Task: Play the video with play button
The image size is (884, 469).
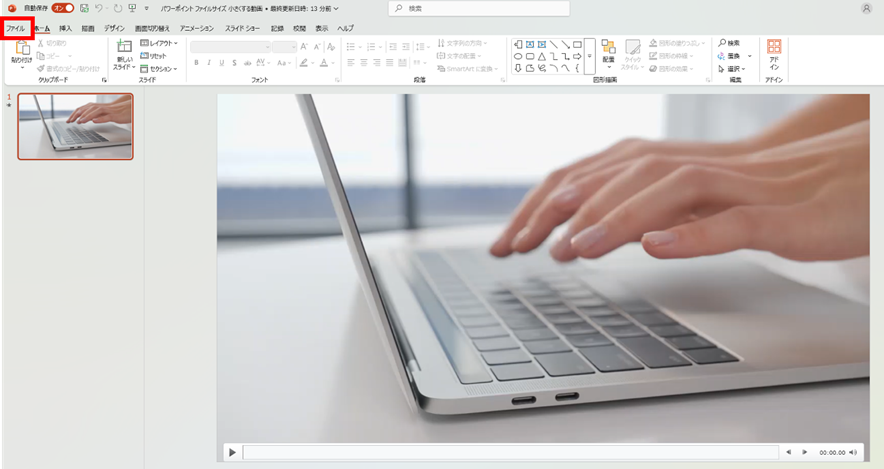Action: [232, 452]
